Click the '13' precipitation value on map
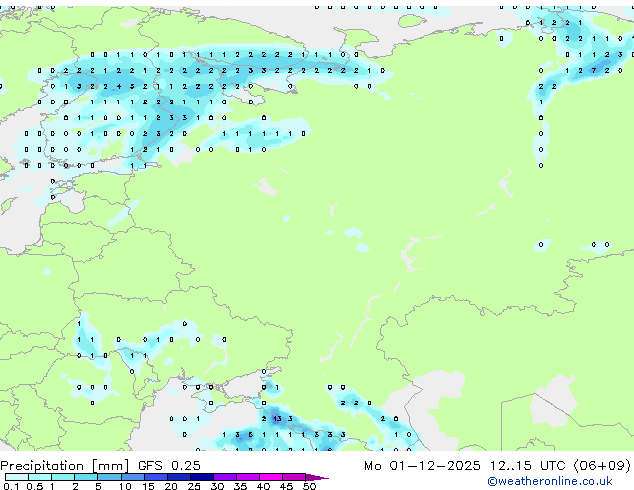This screenshot has height=490, width=634. pyautogui.click(x=277, y=418)
